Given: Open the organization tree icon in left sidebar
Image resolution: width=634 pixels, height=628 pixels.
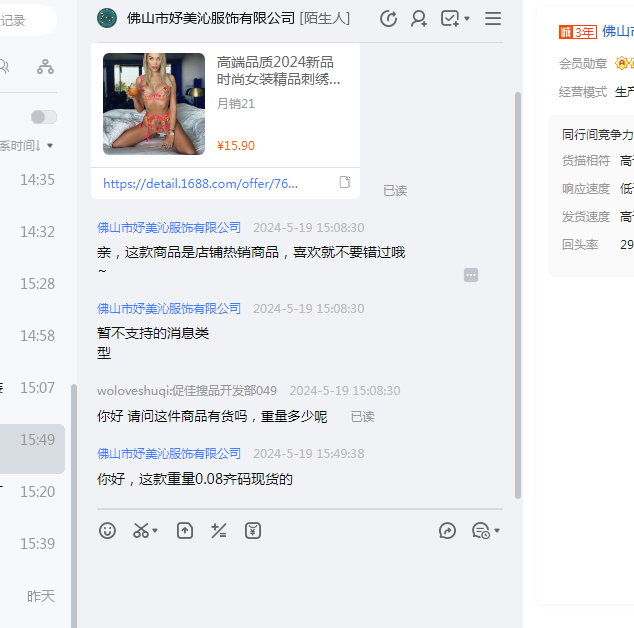Looking at the screenshot, I should 45,67.
